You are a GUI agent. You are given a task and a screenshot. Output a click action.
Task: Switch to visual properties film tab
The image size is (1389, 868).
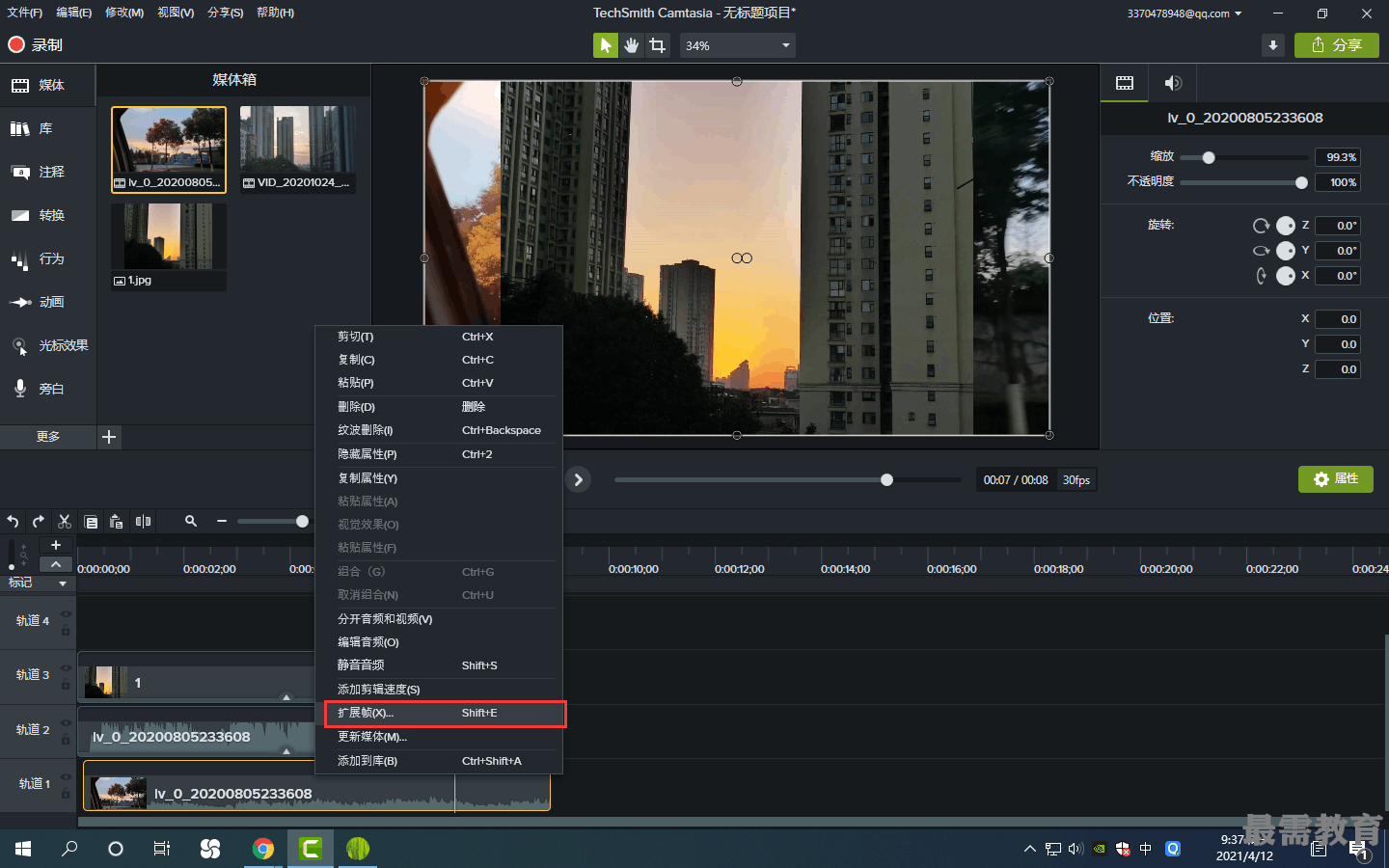[x=1125, y=83]
